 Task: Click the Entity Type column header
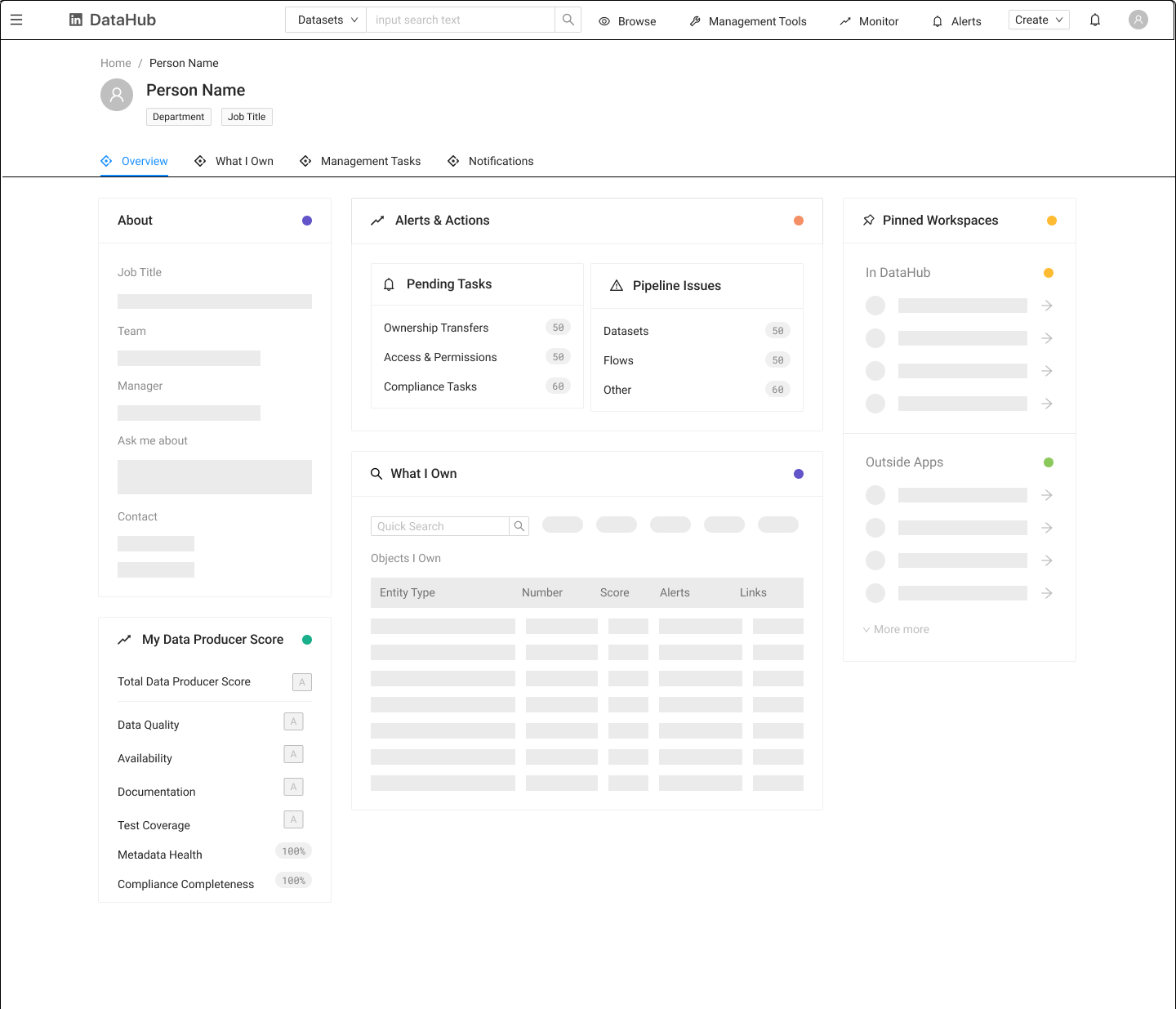pos(408,592)
